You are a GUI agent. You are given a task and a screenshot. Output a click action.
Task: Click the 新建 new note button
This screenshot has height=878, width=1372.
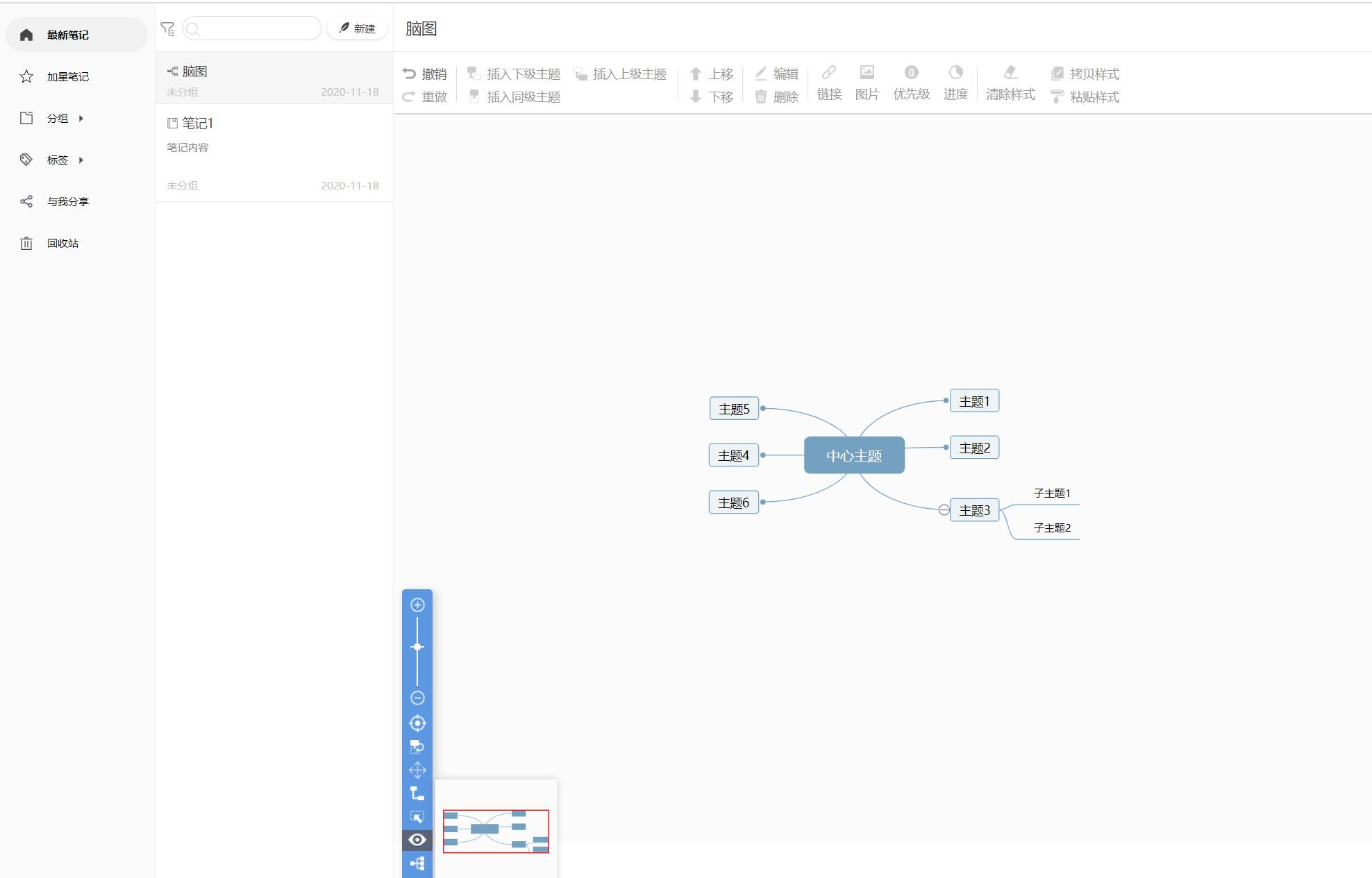[x=357, y=28]
